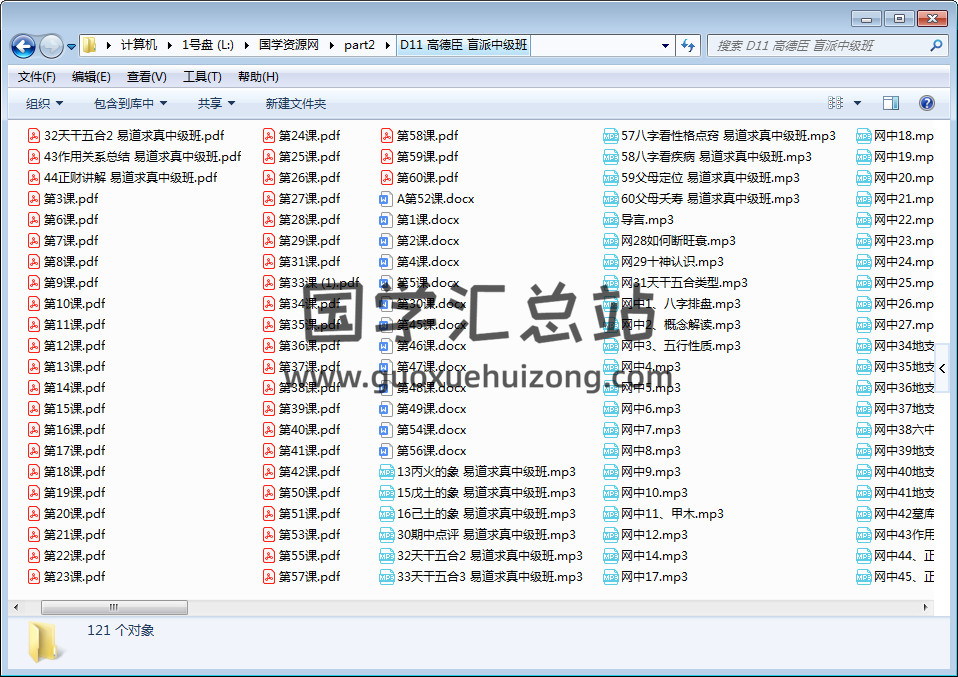
Task: Select Word icon of A第52课.docx
Action: click(x=384, y=199)
